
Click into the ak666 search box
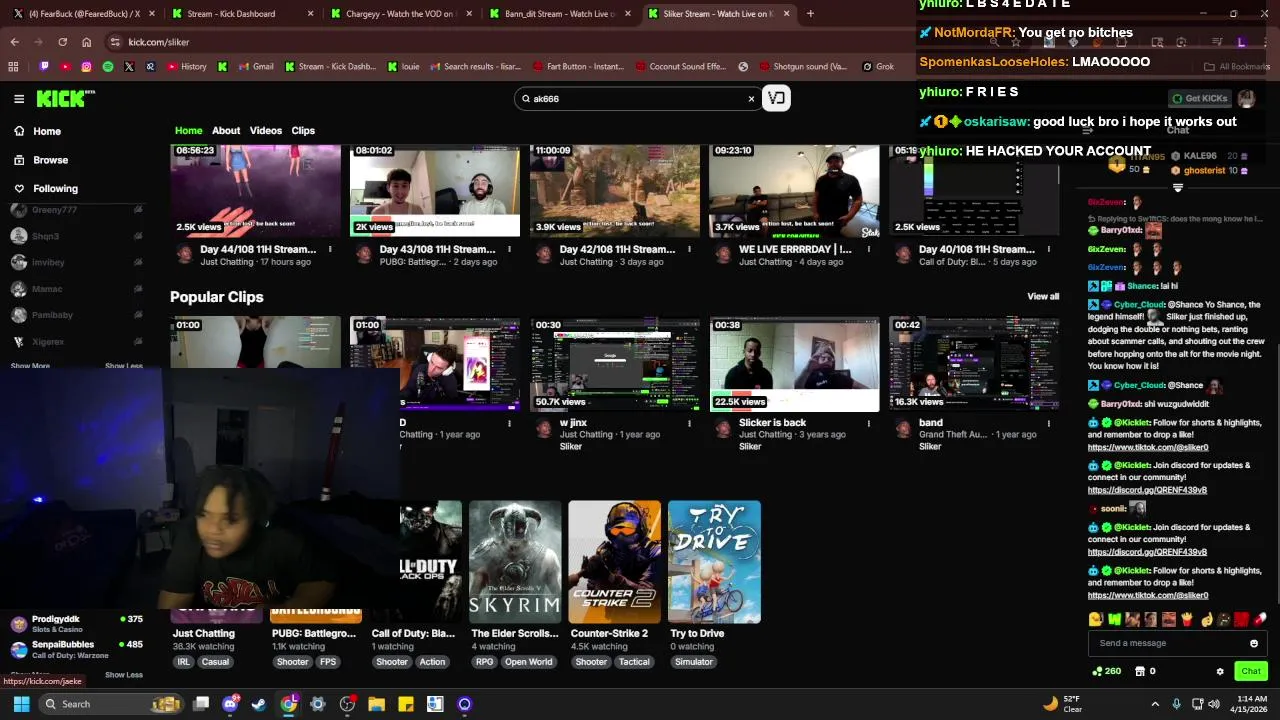tap(636, 99)
